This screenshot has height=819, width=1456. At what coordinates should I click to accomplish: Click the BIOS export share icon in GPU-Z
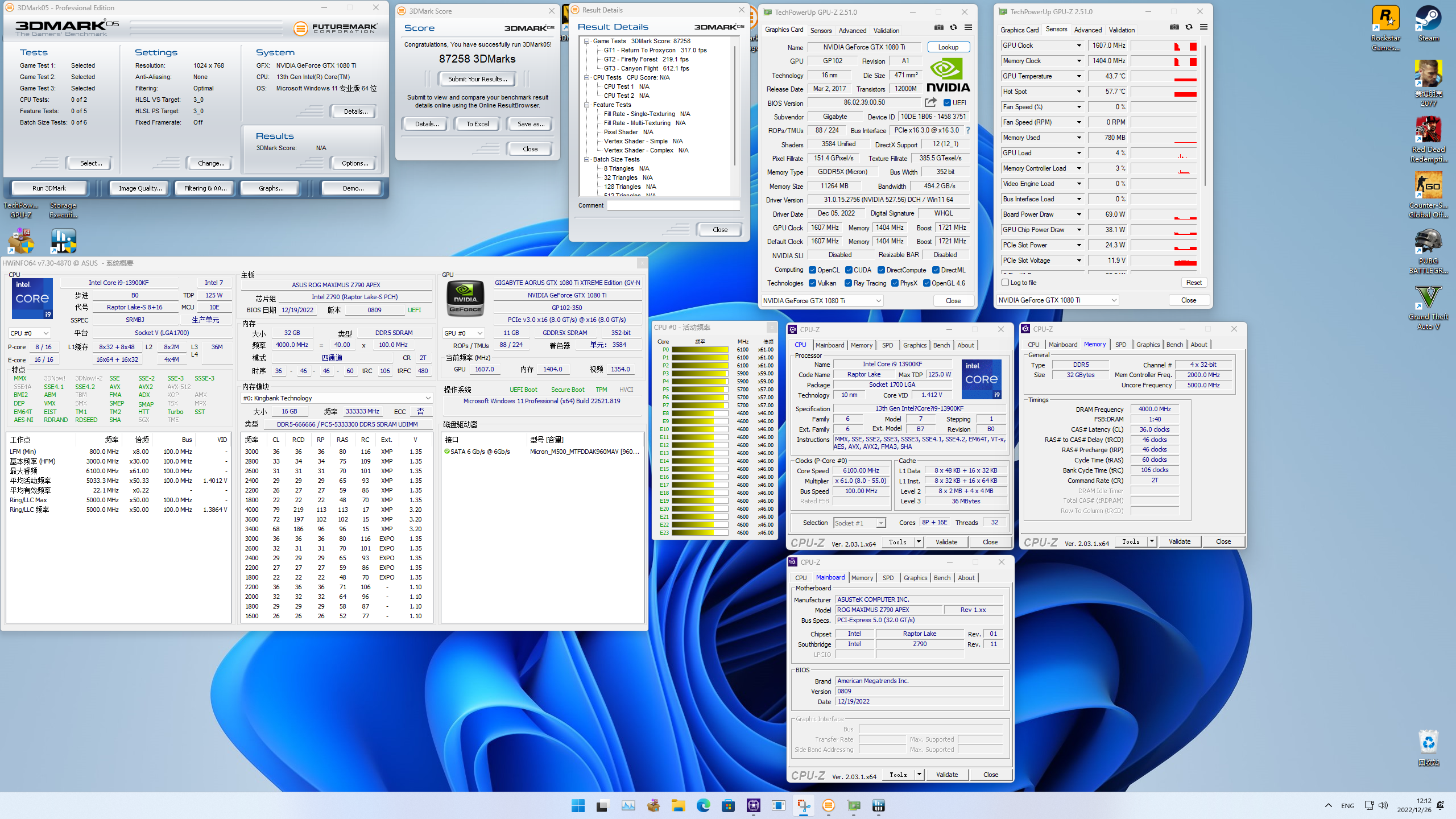coord(930,102)
